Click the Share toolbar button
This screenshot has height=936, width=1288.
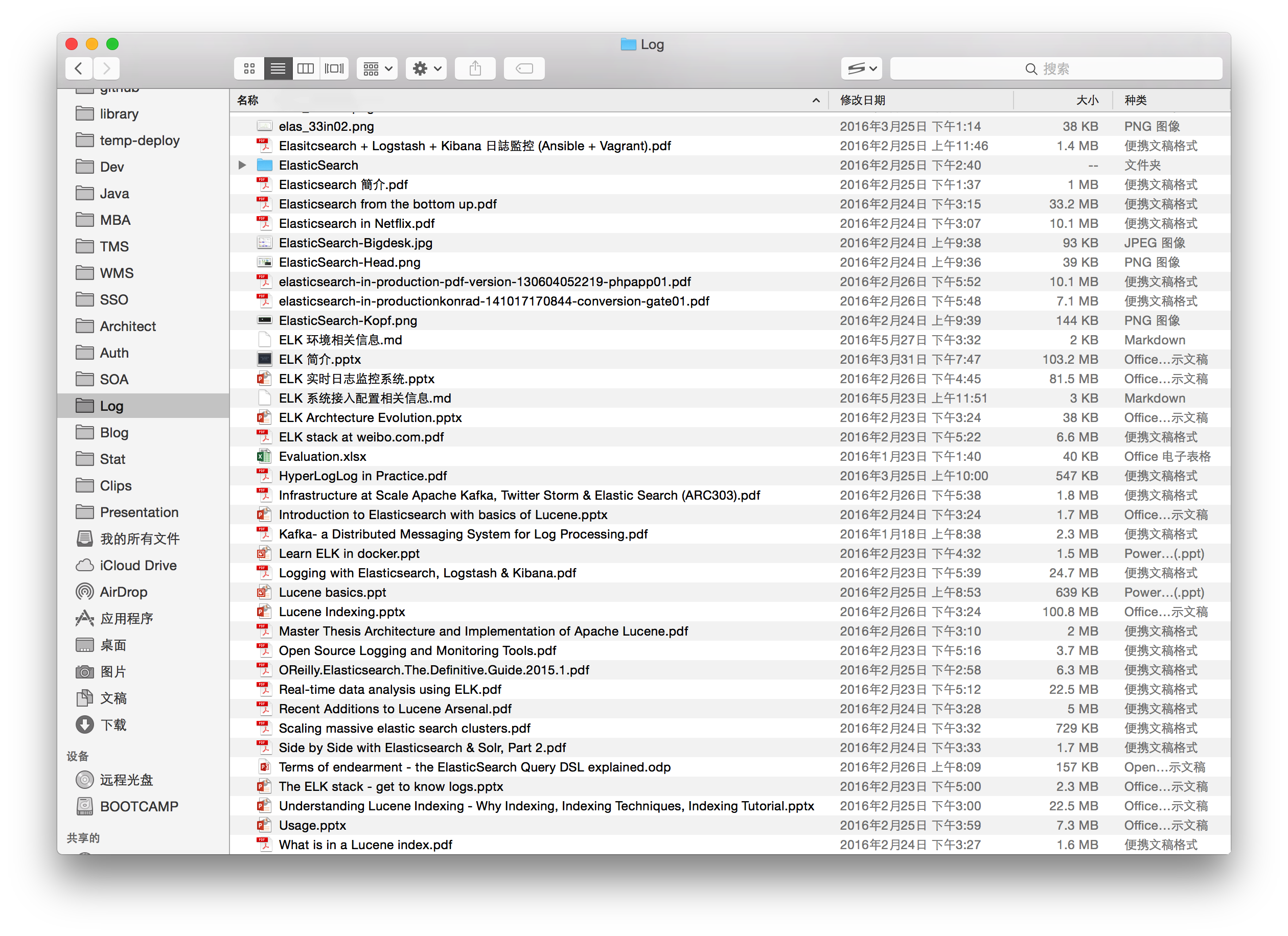point(475,68)
